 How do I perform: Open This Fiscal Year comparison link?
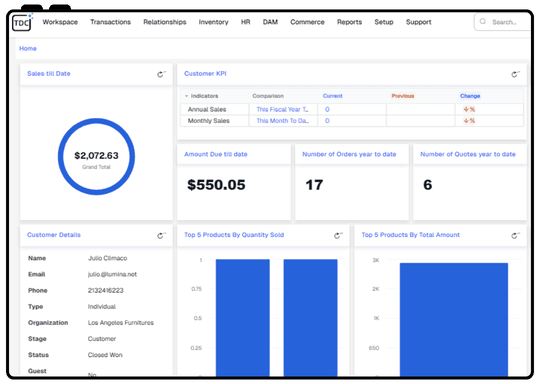click(282, 110)
